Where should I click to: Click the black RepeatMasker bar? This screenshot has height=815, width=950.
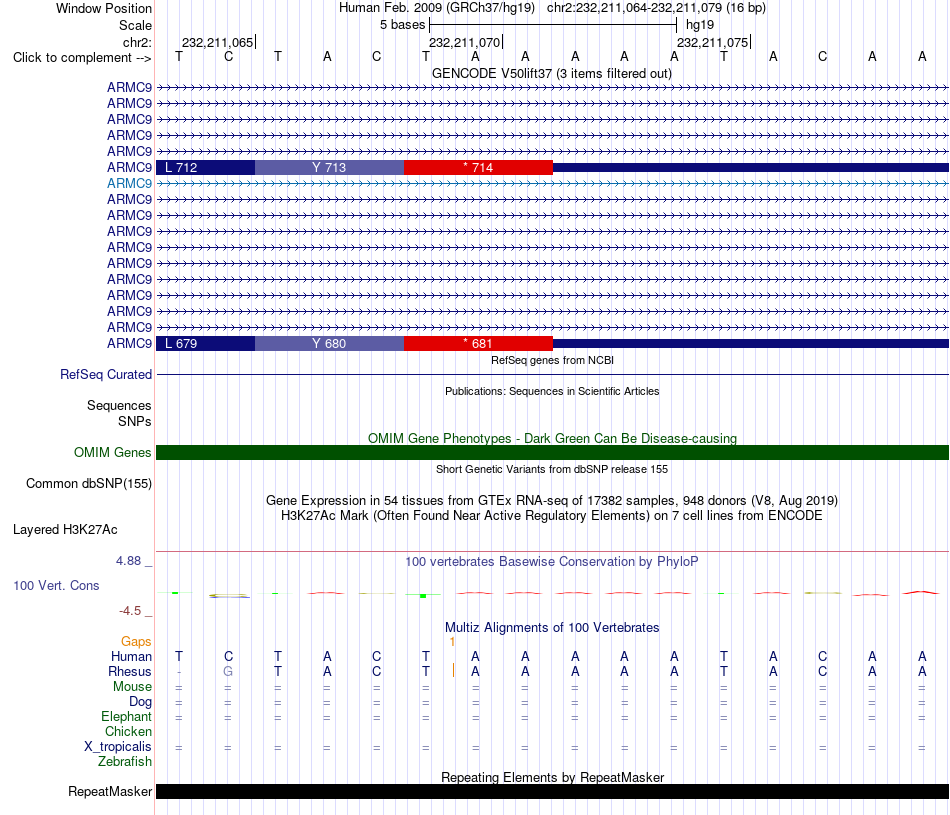(x=552, y=791)
